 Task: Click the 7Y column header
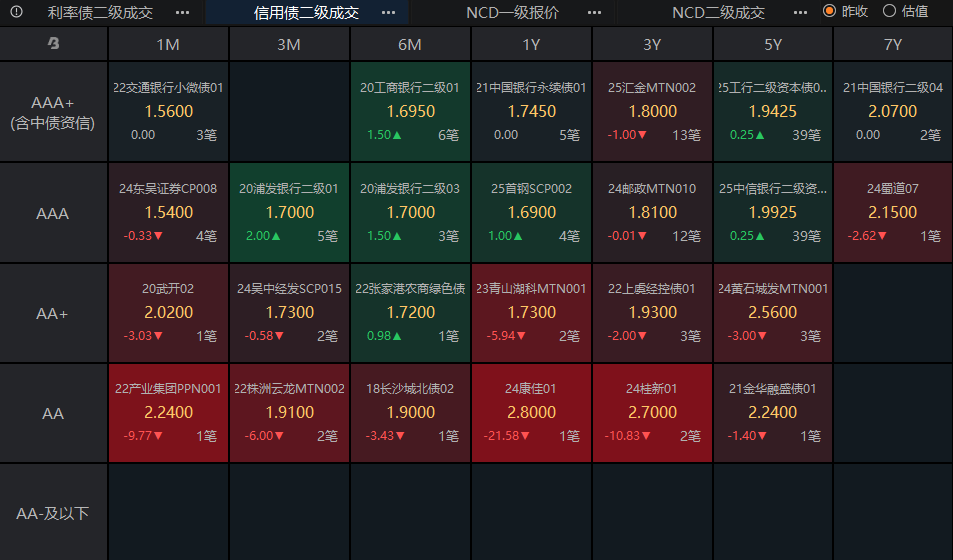click(x=893, y=44)
